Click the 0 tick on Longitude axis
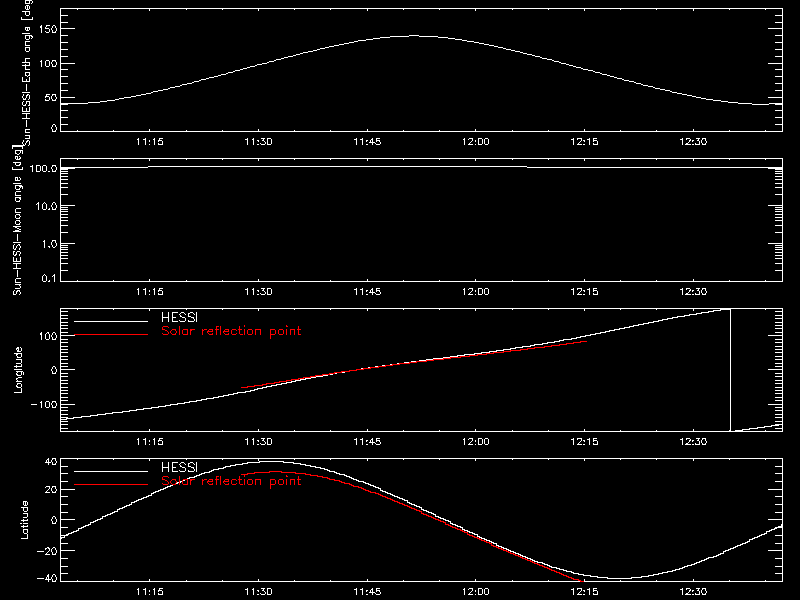The height and width of the screenshot is (600, 800). [54, 370]
